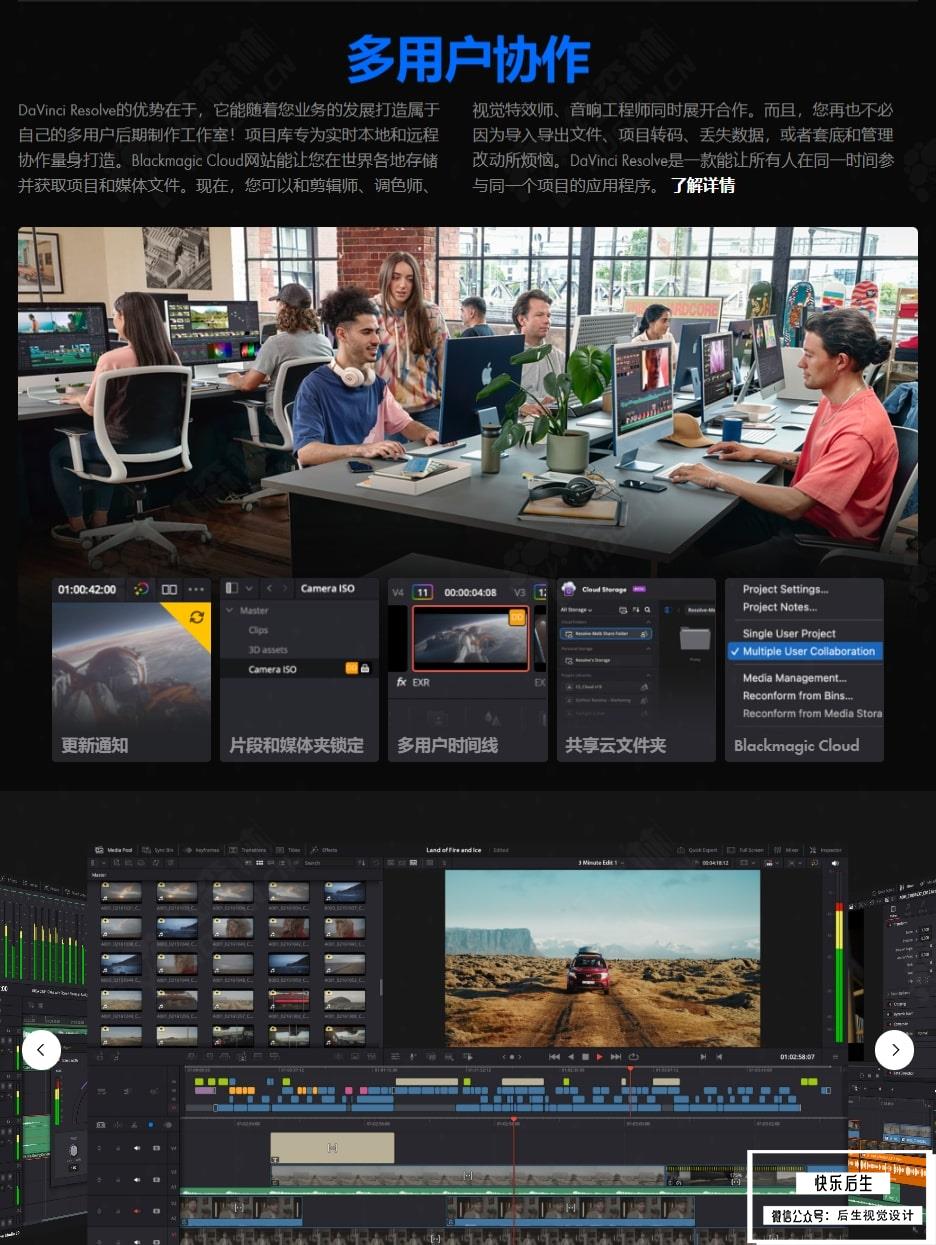Open the Effects panel tab
The image size is (936, 1245).
pos(324,850)
